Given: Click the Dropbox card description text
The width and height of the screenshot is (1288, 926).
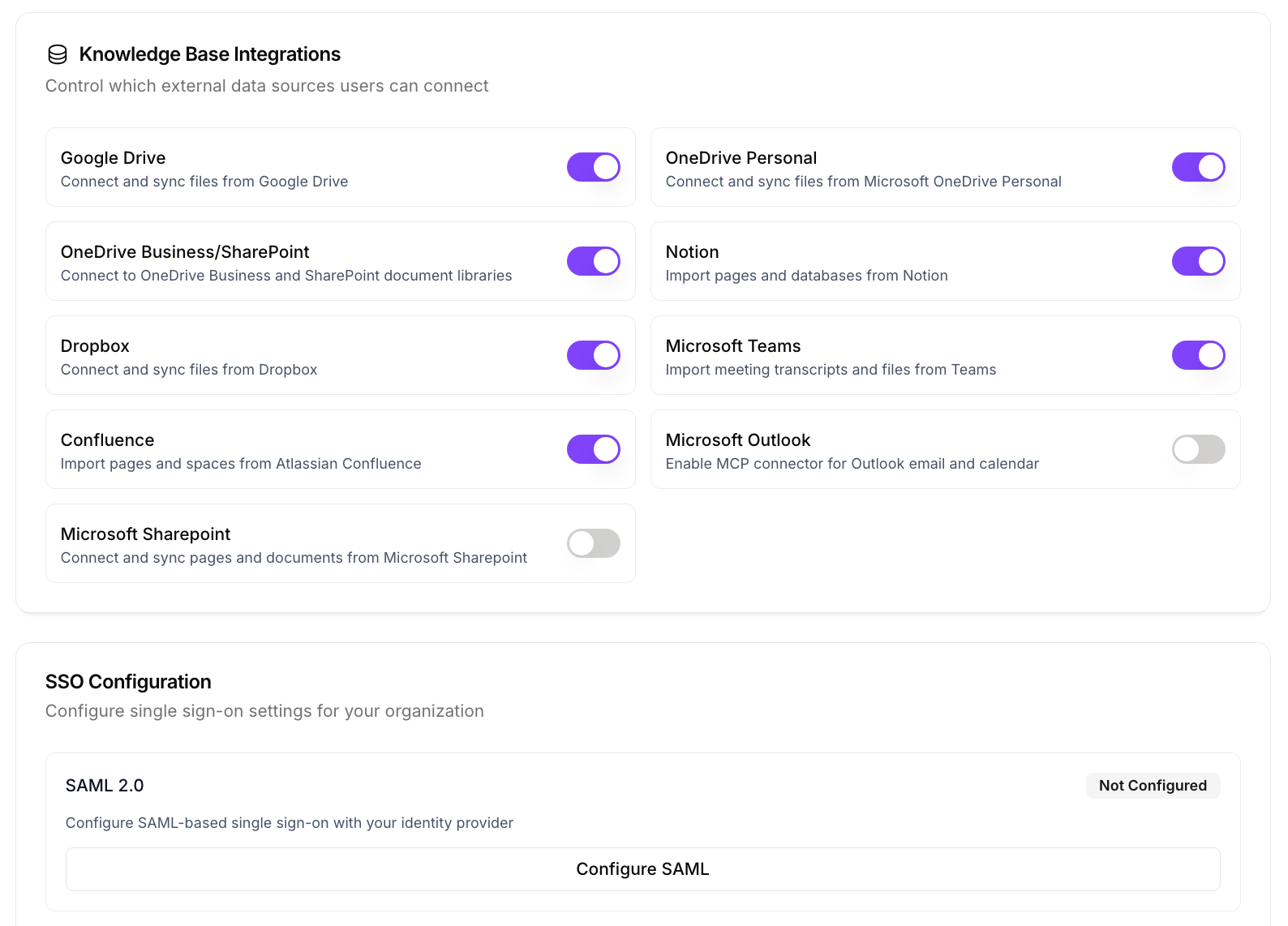Looking at the screenshot, I should pyautogui.click(x=189, y=370).
